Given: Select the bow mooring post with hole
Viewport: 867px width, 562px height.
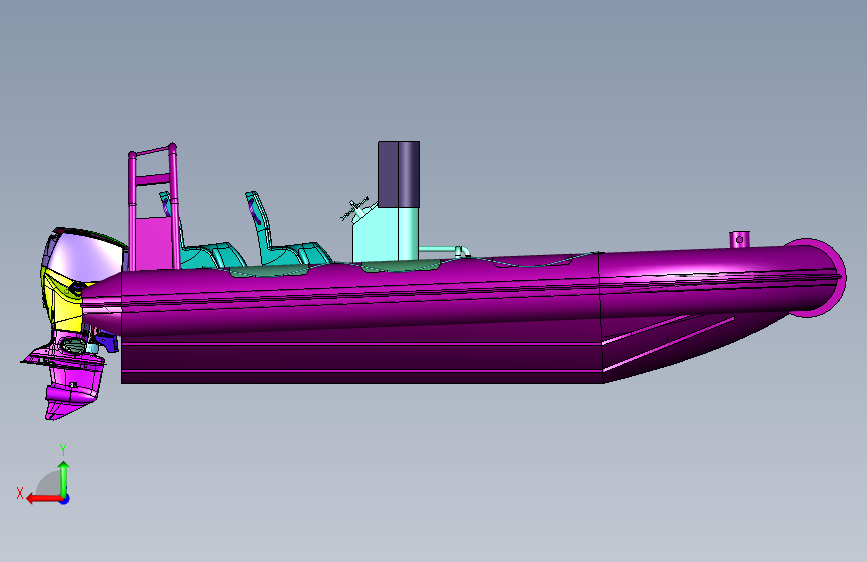Looking at the screenshot, I should tap(739, 239).
